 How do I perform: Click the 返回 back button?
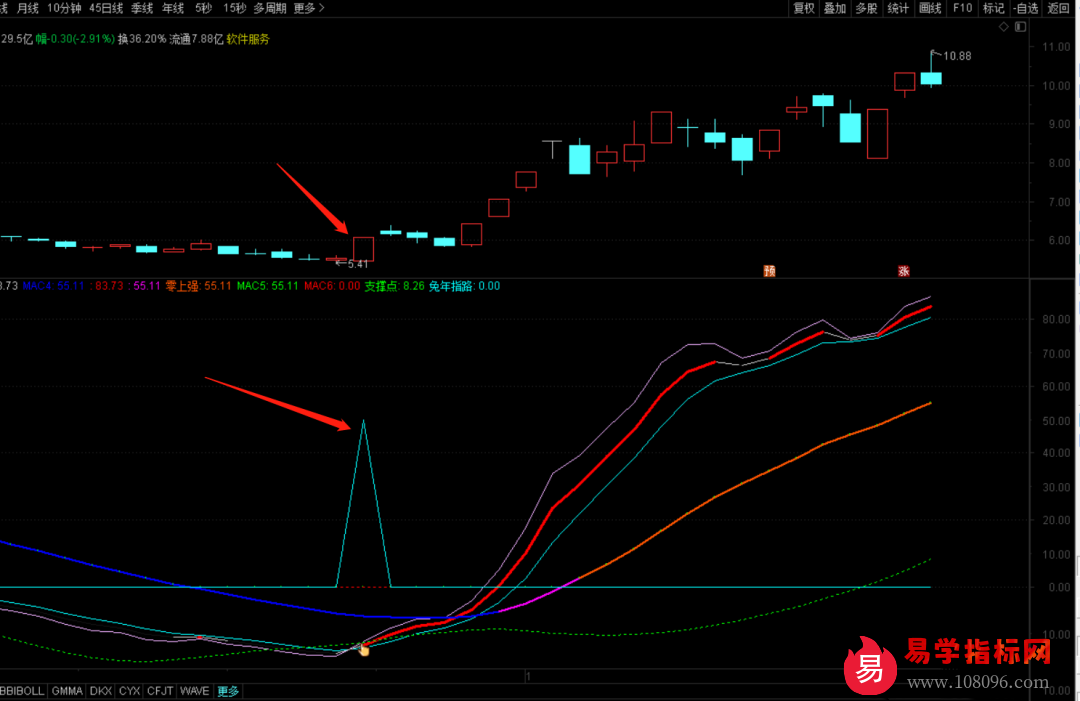[1058, 8]
